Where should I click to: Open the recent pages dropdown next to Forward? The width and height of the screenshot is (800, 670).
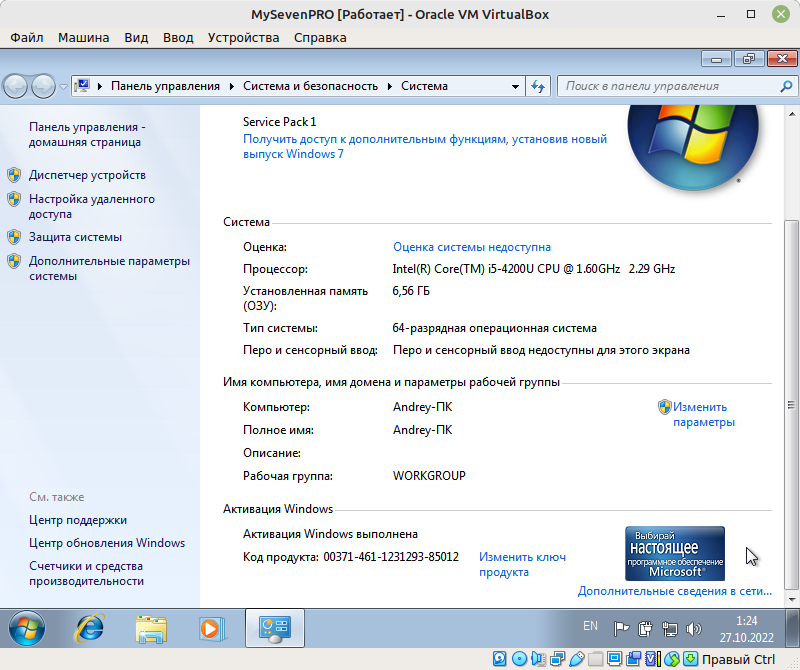[x=63, y=87]
